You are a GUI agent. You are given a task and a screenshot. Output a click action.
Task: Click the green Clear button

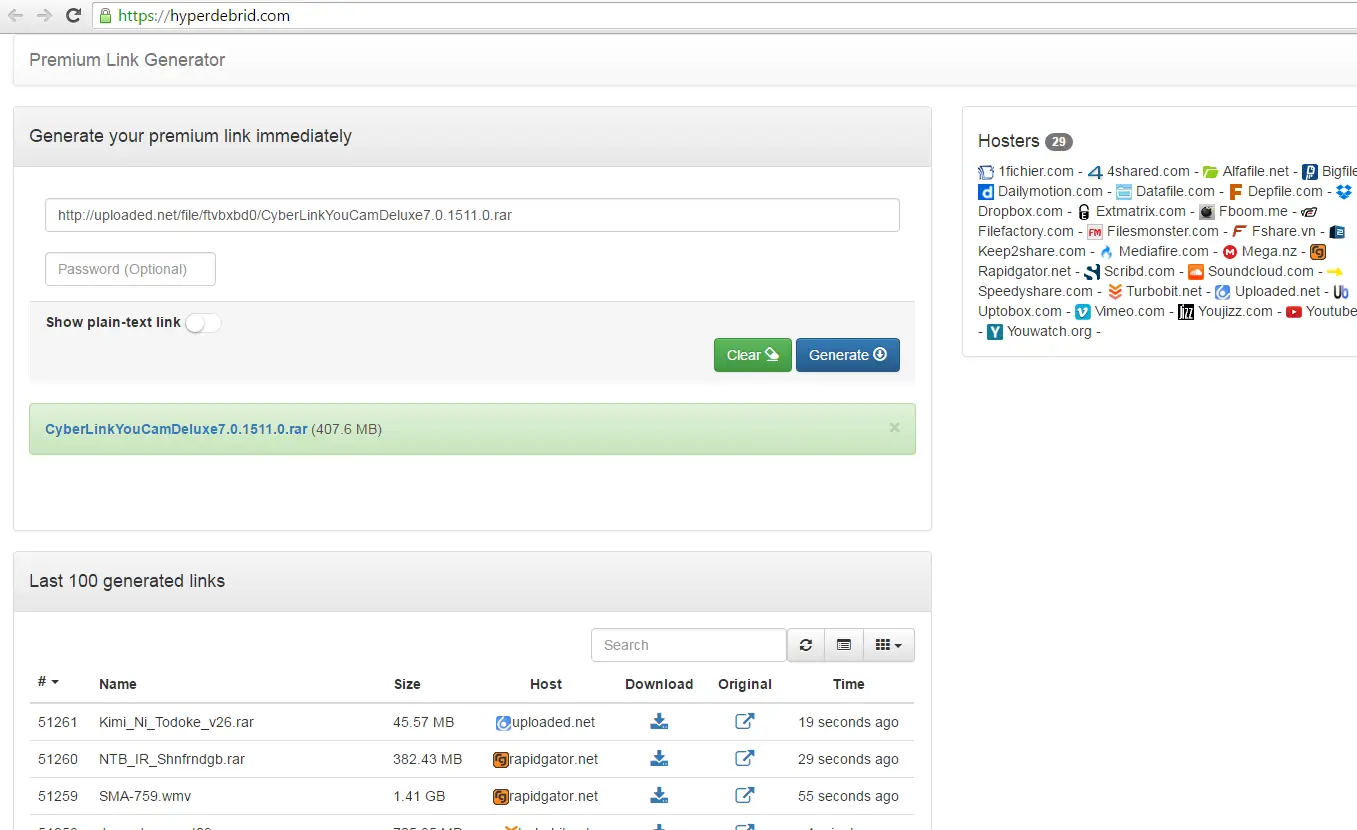[x=753, y=355]
